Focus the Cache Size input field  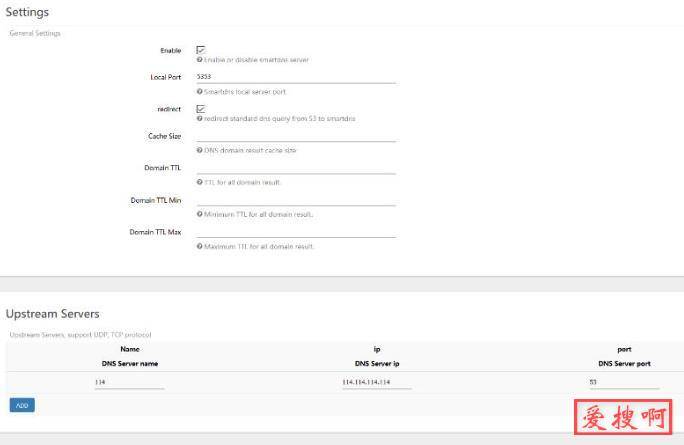pos(296,136)
